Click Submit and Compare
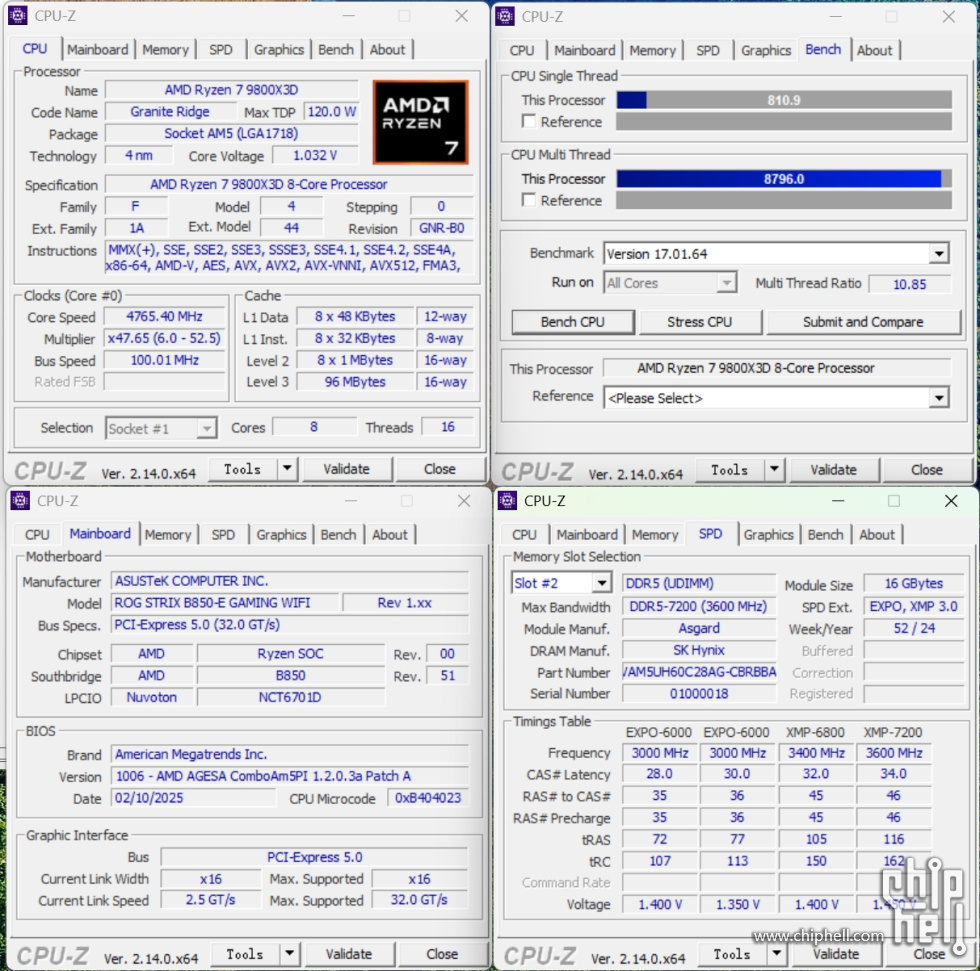The height and width of the screenshot is (971, 980). tap(863, 322)
